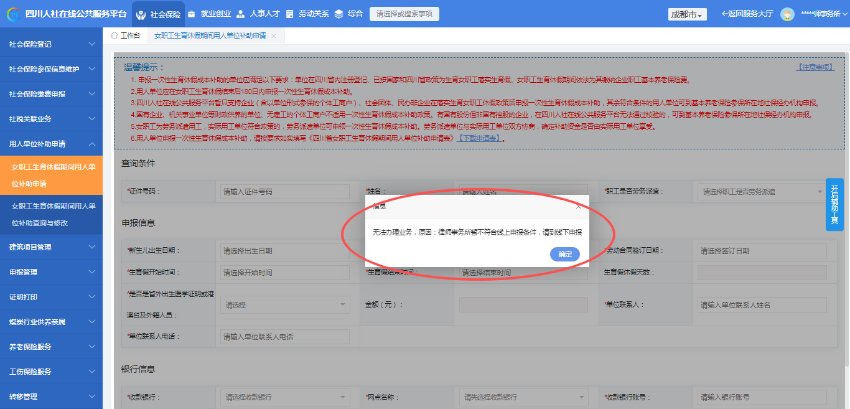Click 确定 in the message dialog
The width and height of the screenshot is (850, 409).
565,254
